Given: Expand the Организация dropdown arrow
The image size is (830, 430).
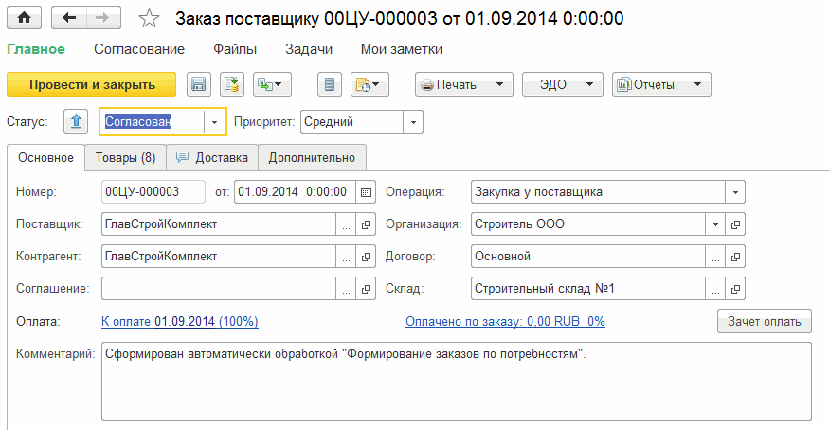Looking at the screenshot, I should click(x=715, y=225).
